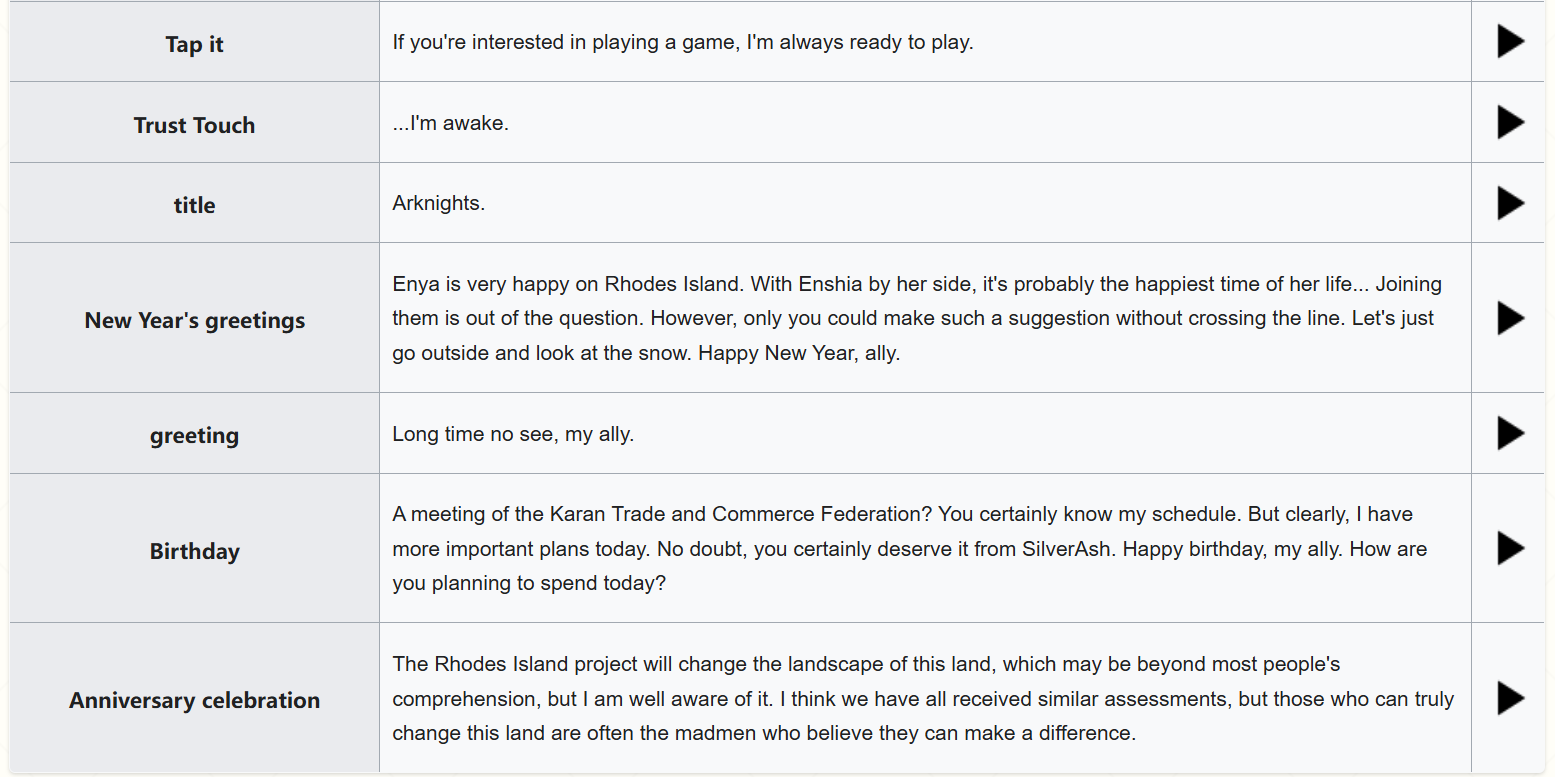Viewport: 1555px width, 777px height.
Task: Click the "...I'm awake." dialogue text
Action: tap(451, 124)
